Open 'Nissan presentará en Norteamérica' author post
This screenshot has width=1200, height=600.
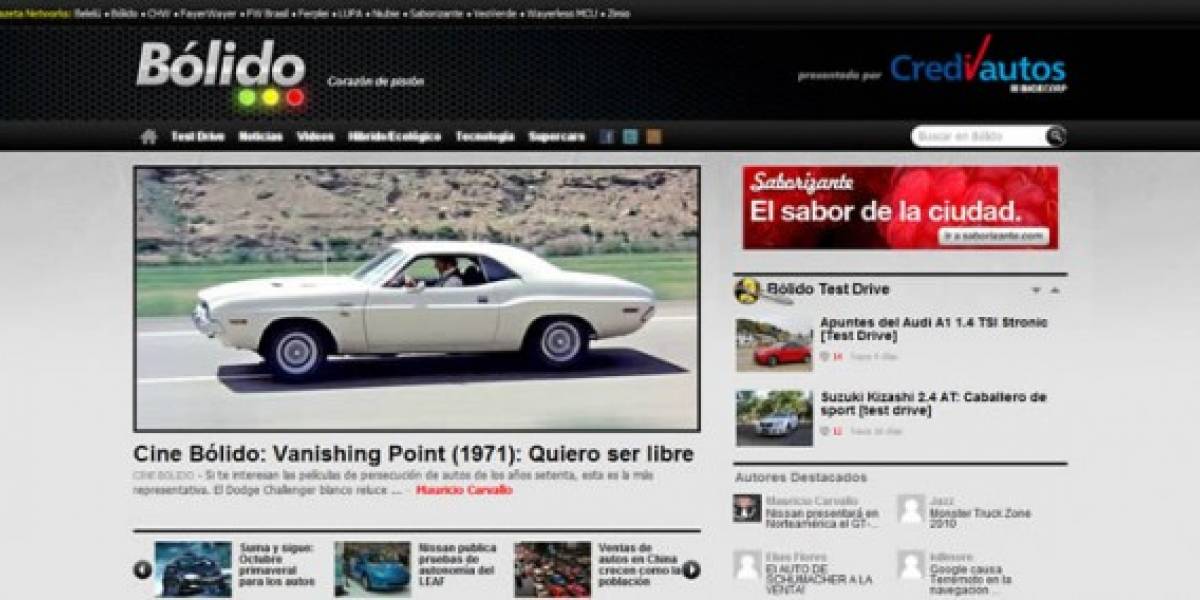(x=822, y=518)
